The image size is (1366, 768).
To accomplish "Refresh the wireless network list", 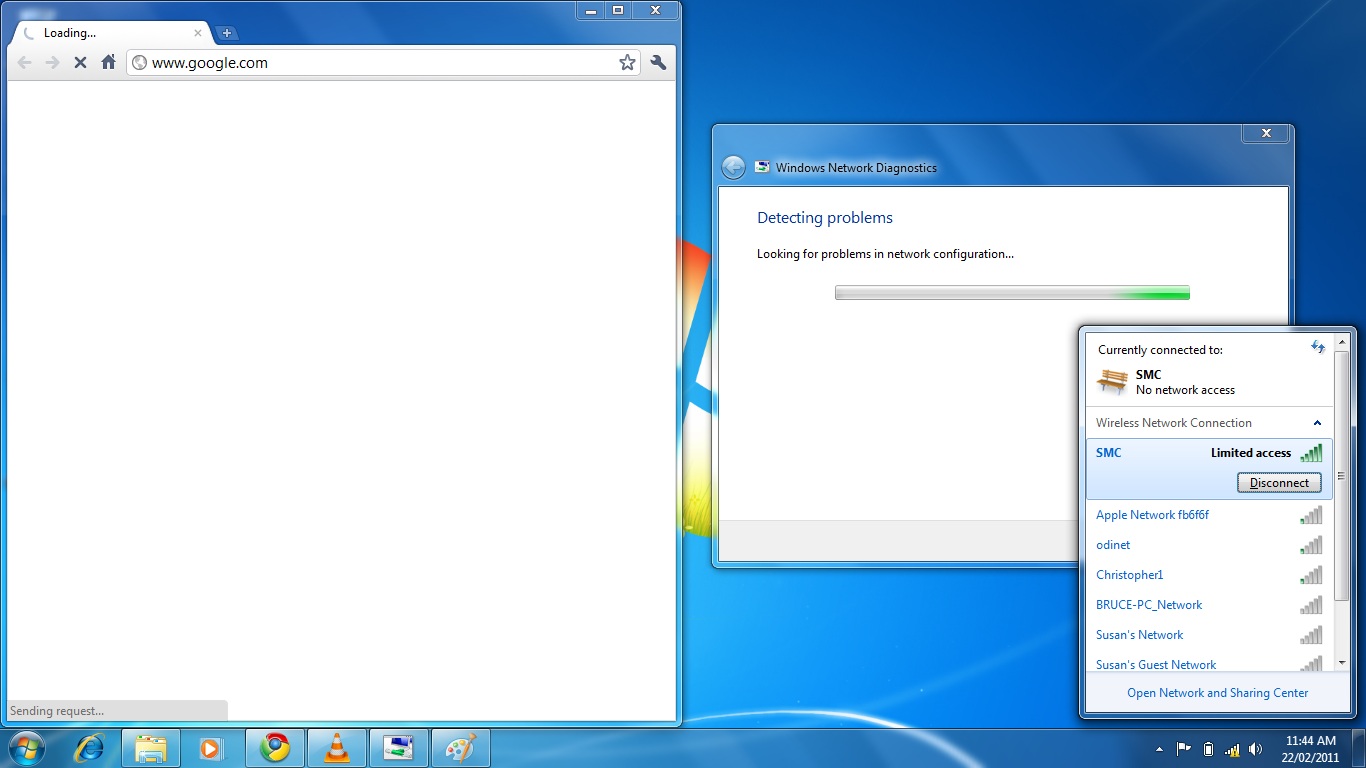I will coord(1318,347).
